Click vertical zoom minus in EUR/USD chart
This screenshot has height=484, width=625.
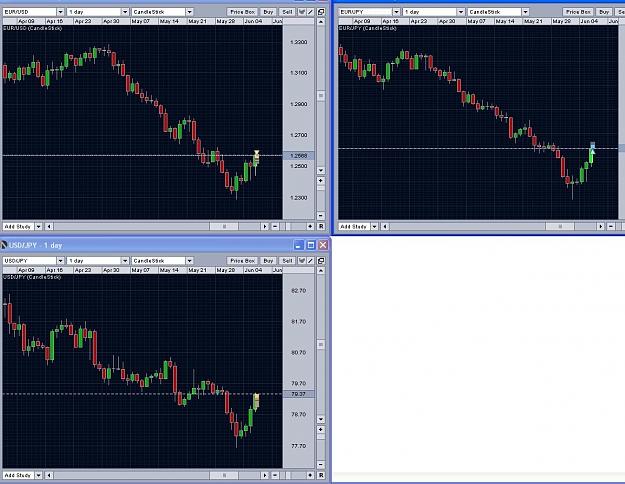coord(321,216)
